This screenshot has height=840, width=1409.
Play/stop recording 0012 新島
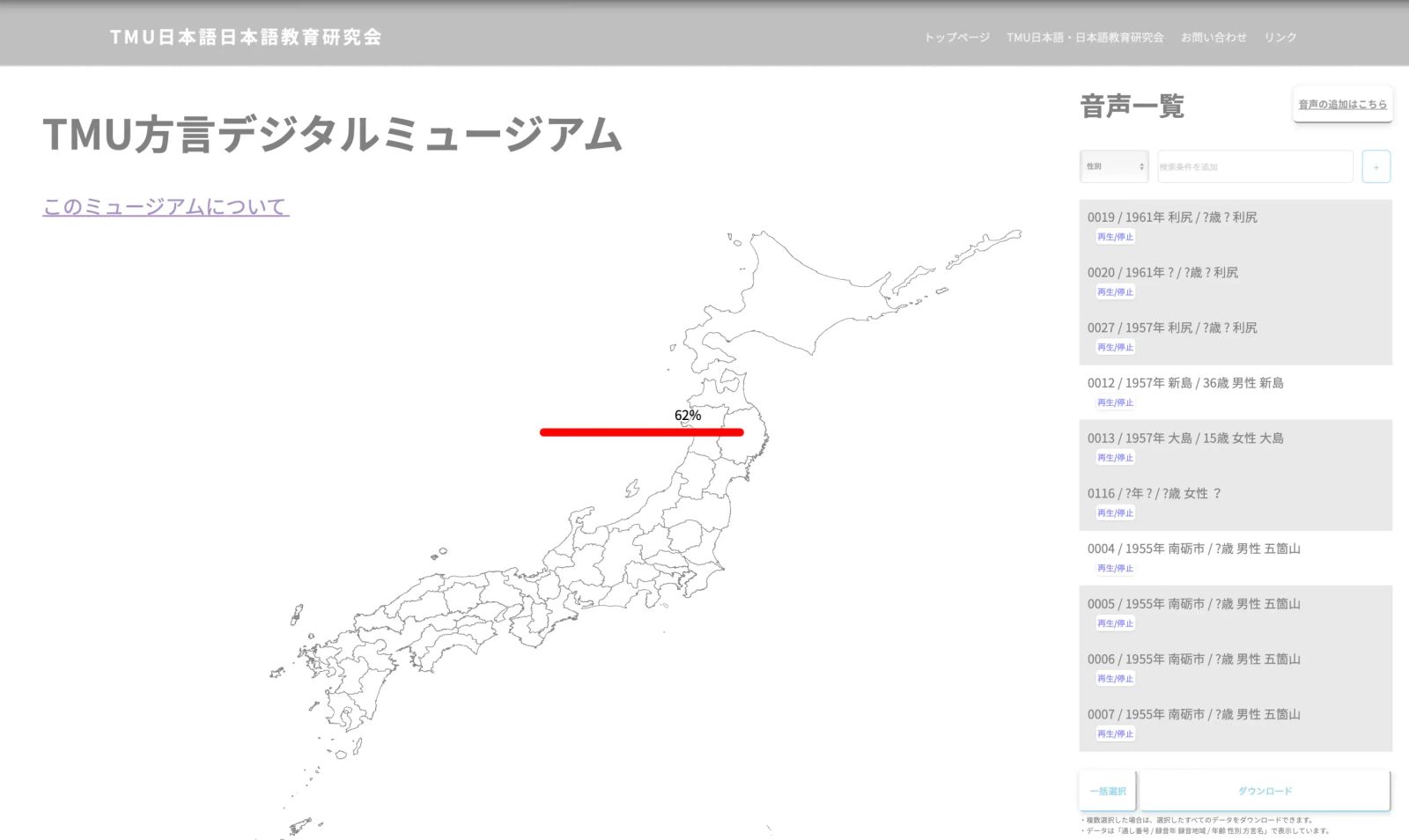pyautogui.click(x=1115, y=402)
